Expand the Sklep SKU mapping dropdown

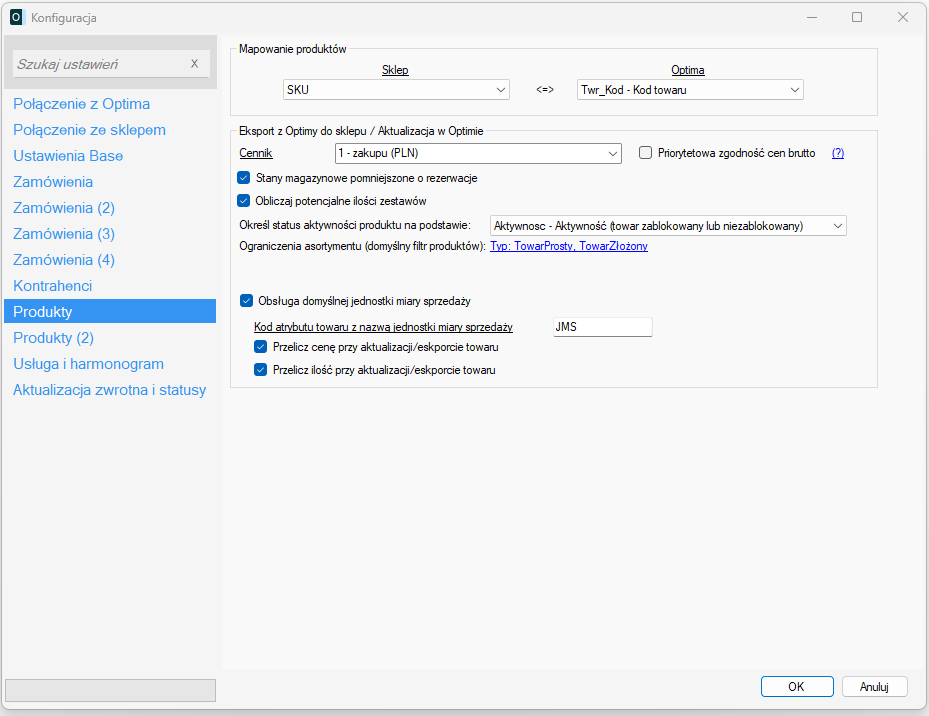[x=396, y=90]
